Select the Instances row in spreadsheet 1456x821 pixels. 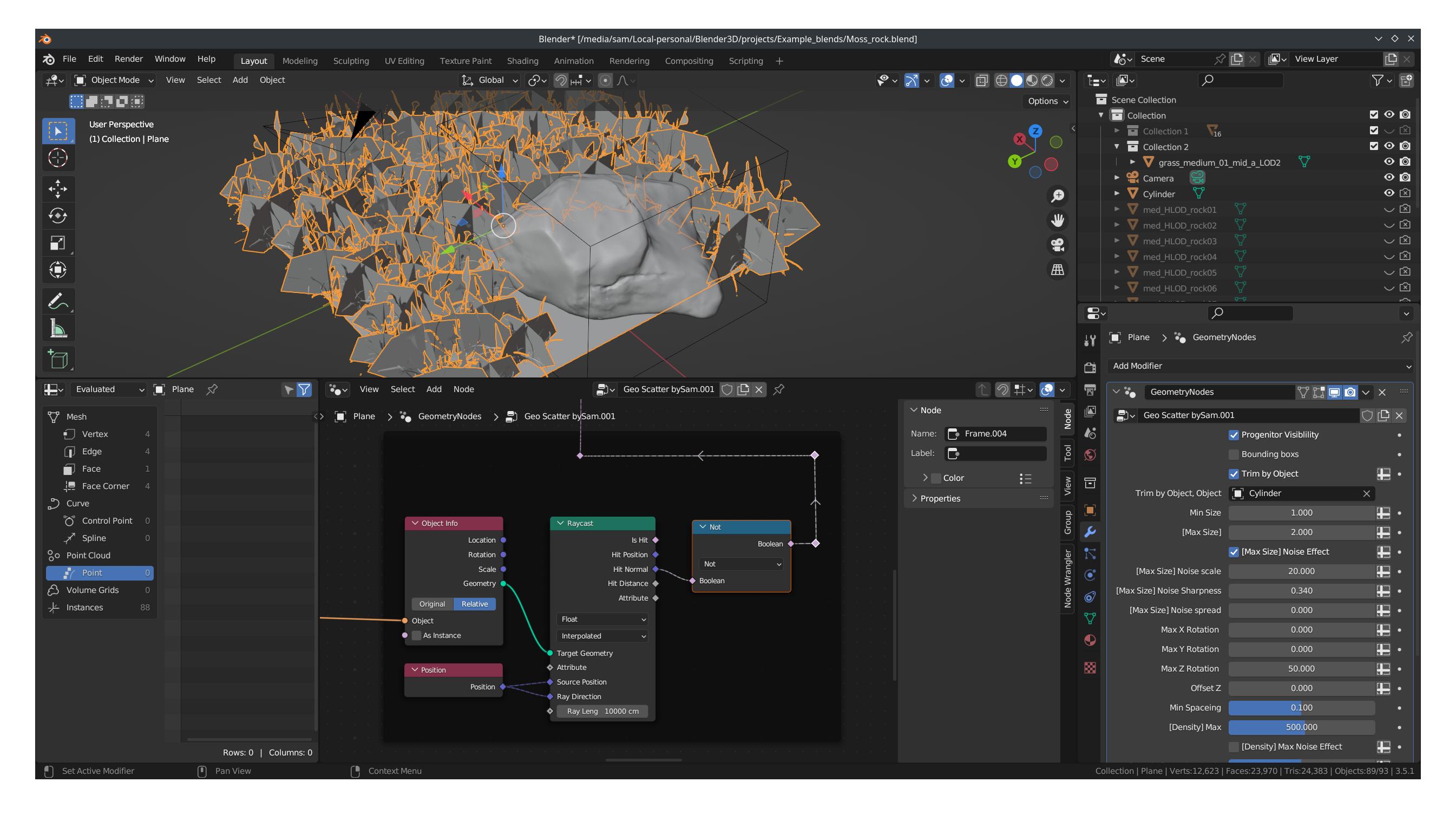(100, 608)
